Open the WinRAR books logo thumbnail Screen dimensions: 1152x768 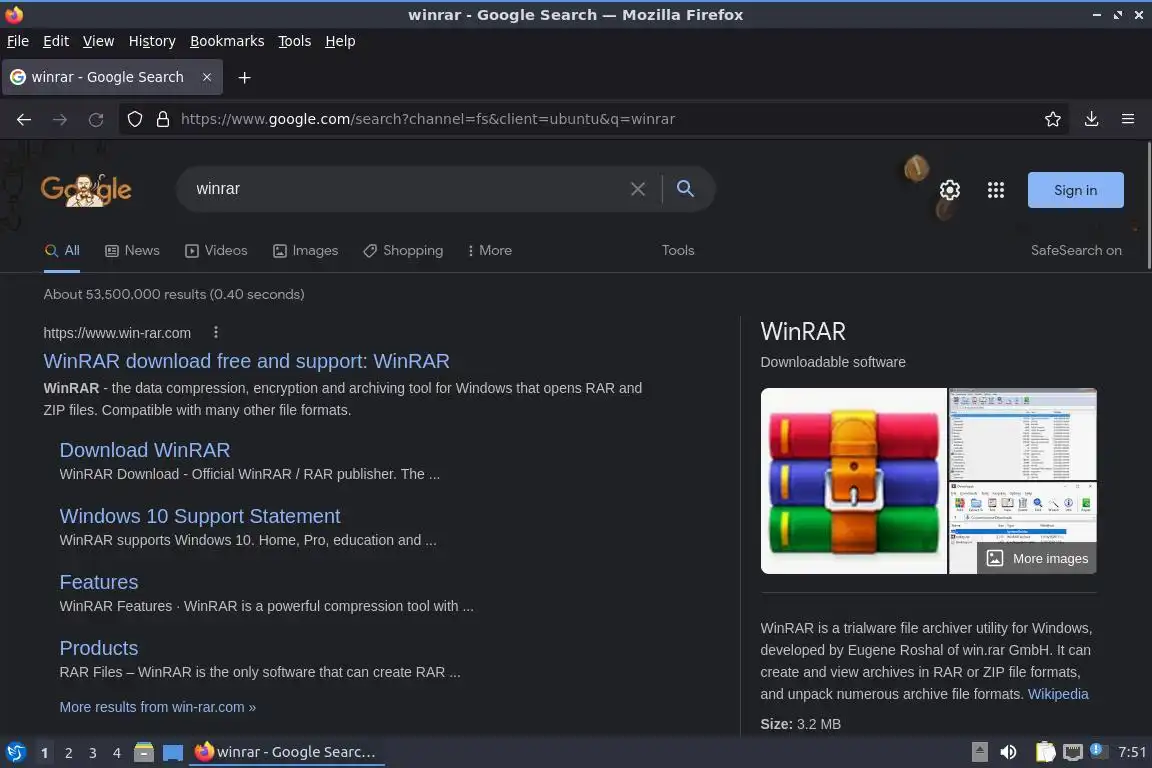tap(854, 481)
